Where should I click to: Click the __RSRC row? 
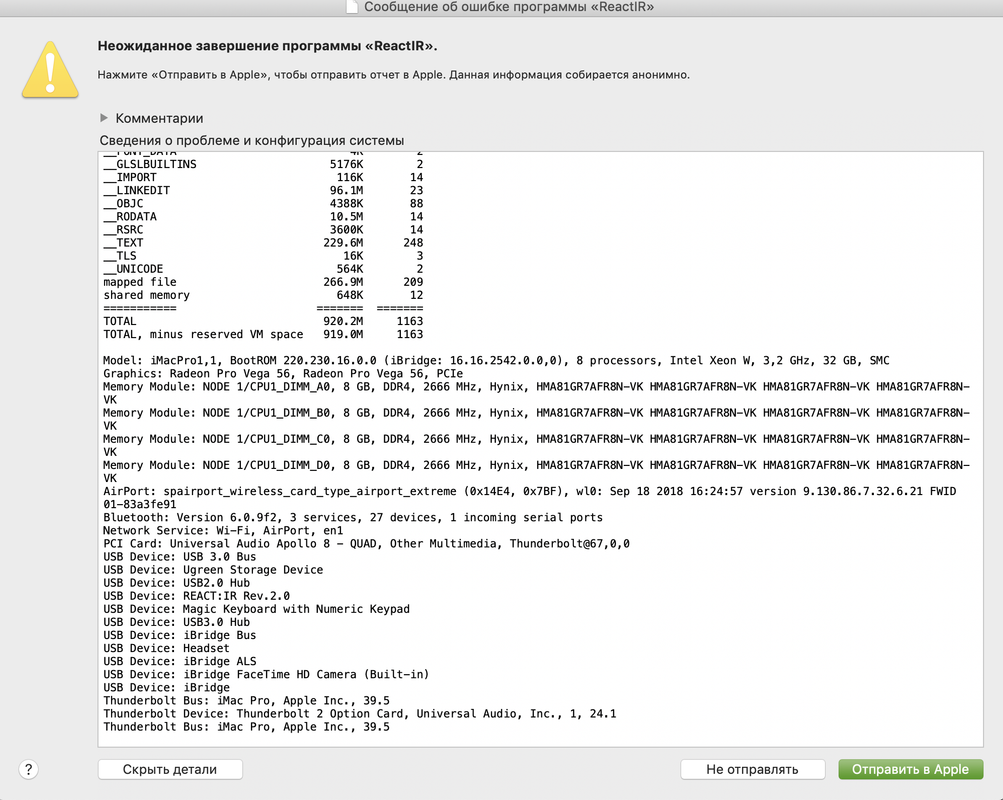tap(263, 230)
